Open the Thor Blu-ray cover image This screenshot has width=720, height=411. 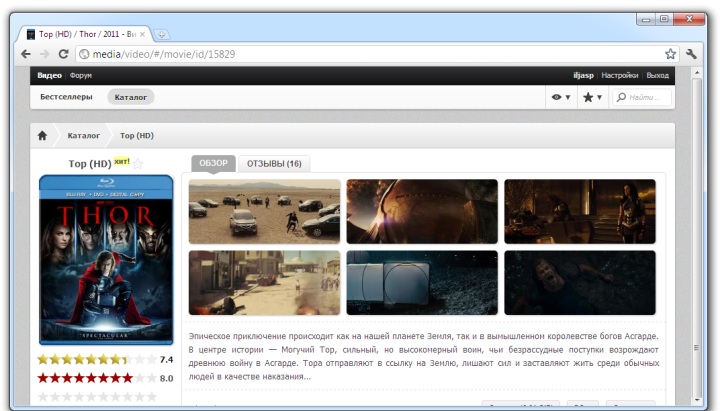click(106, 260)
